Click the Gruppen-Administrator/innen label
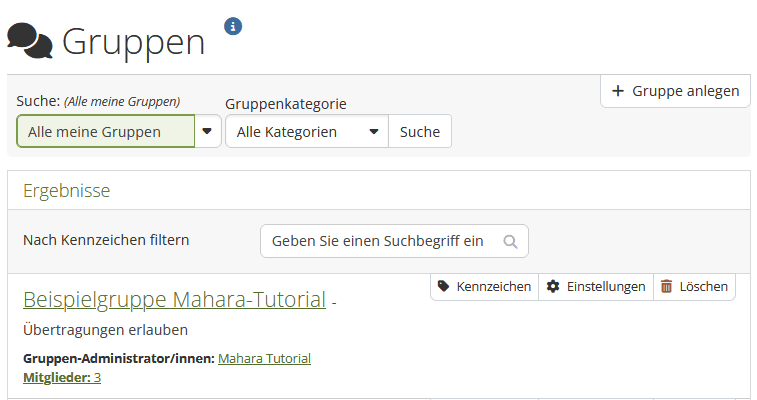 click(x=119, y=359)
